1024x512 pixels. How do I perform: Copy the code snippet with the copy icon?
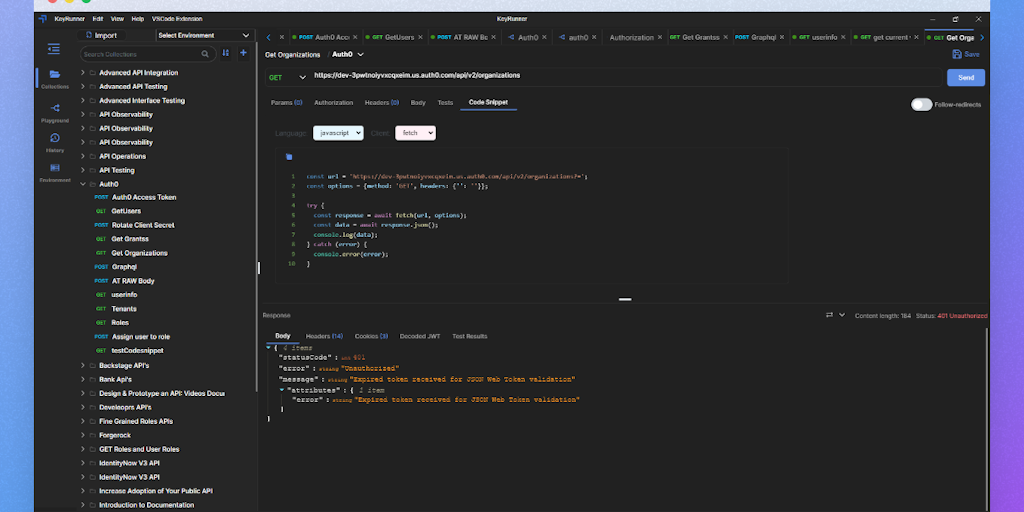[x=289, y=156]
